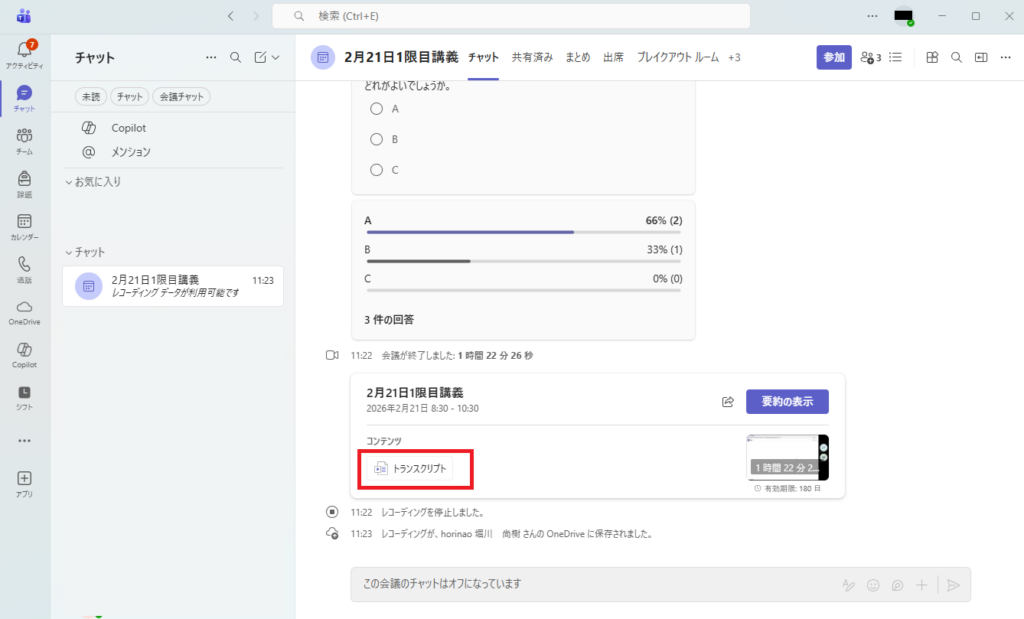Click the 要約の表示 button
Viewport: 1024px width, 619px height.
click(787, 402)
